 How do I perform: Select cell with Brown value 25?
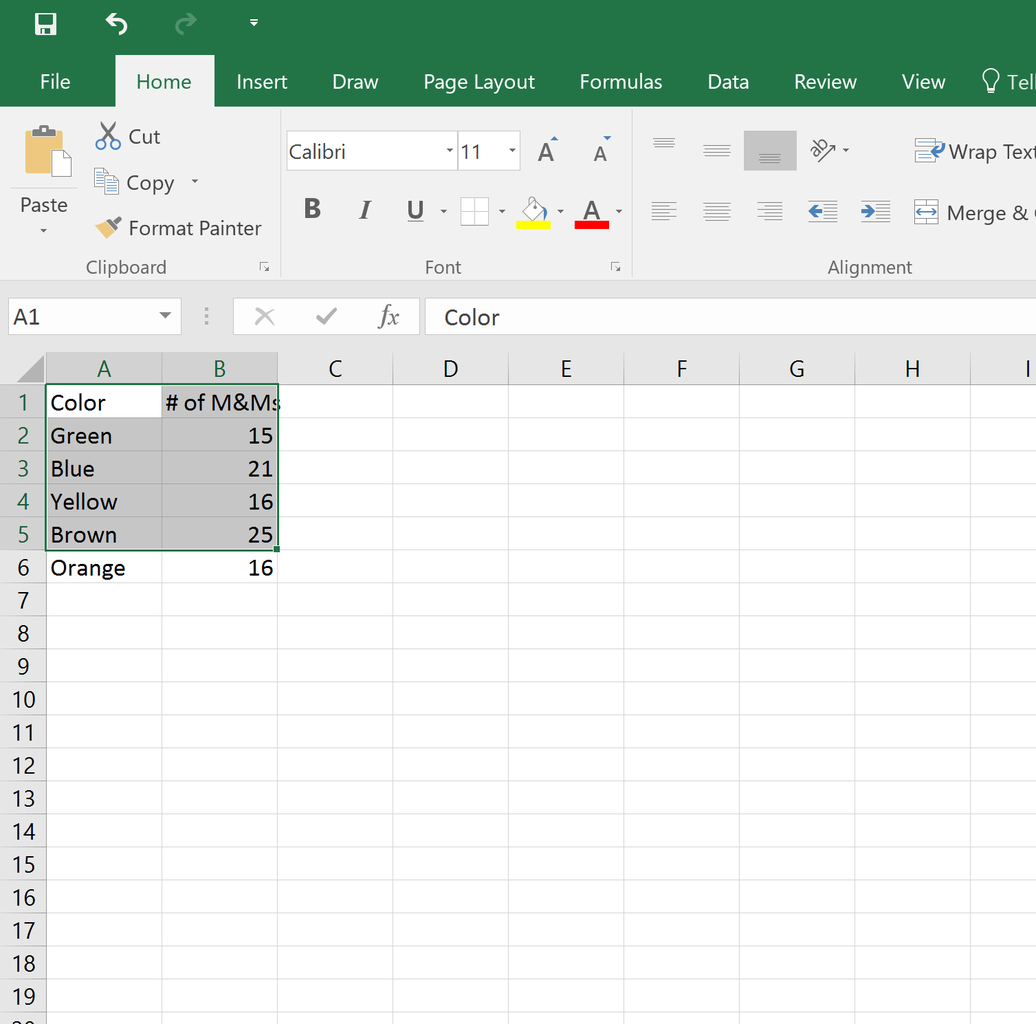219,534
